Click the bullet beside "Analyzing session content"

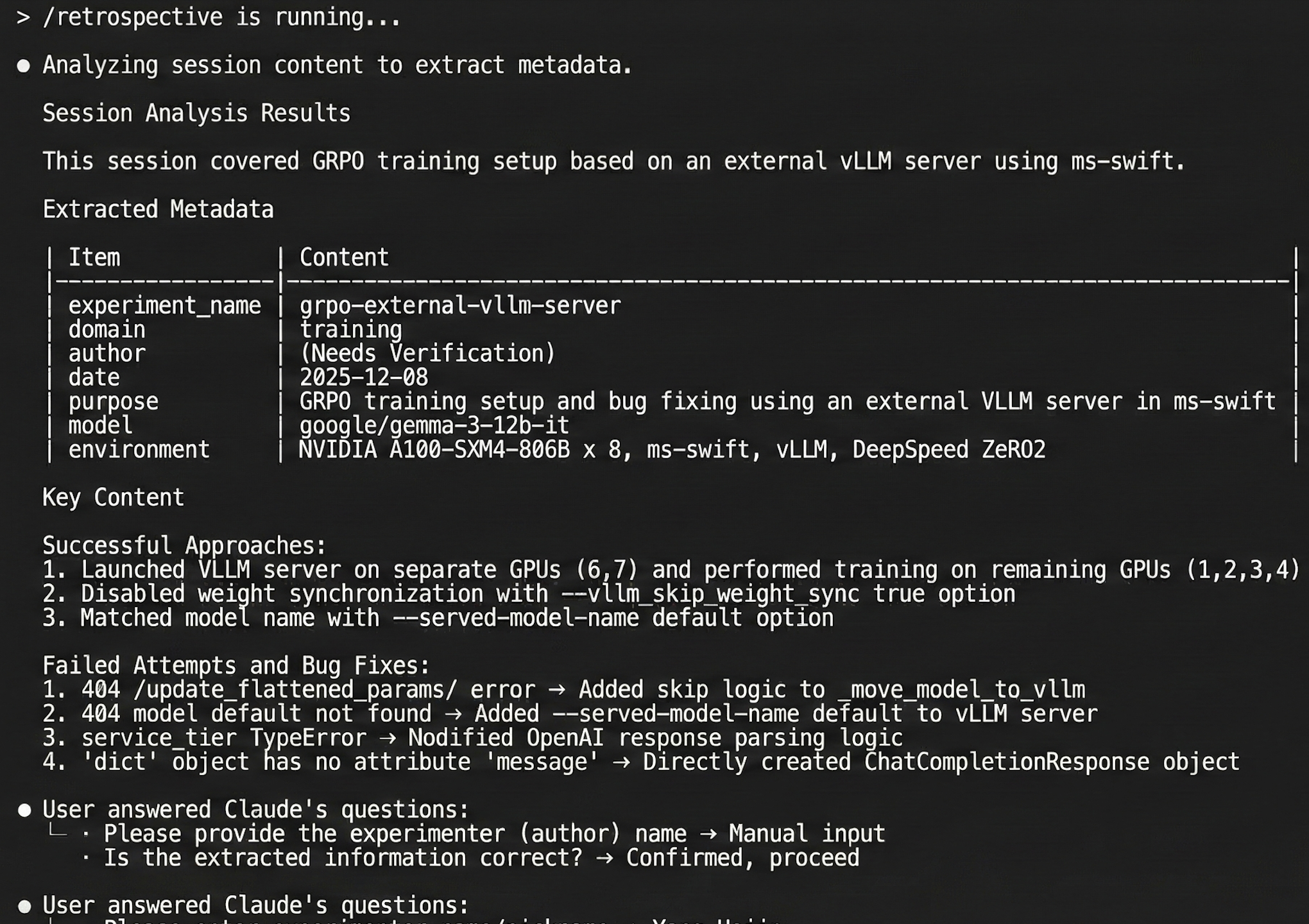coord(24,66)
